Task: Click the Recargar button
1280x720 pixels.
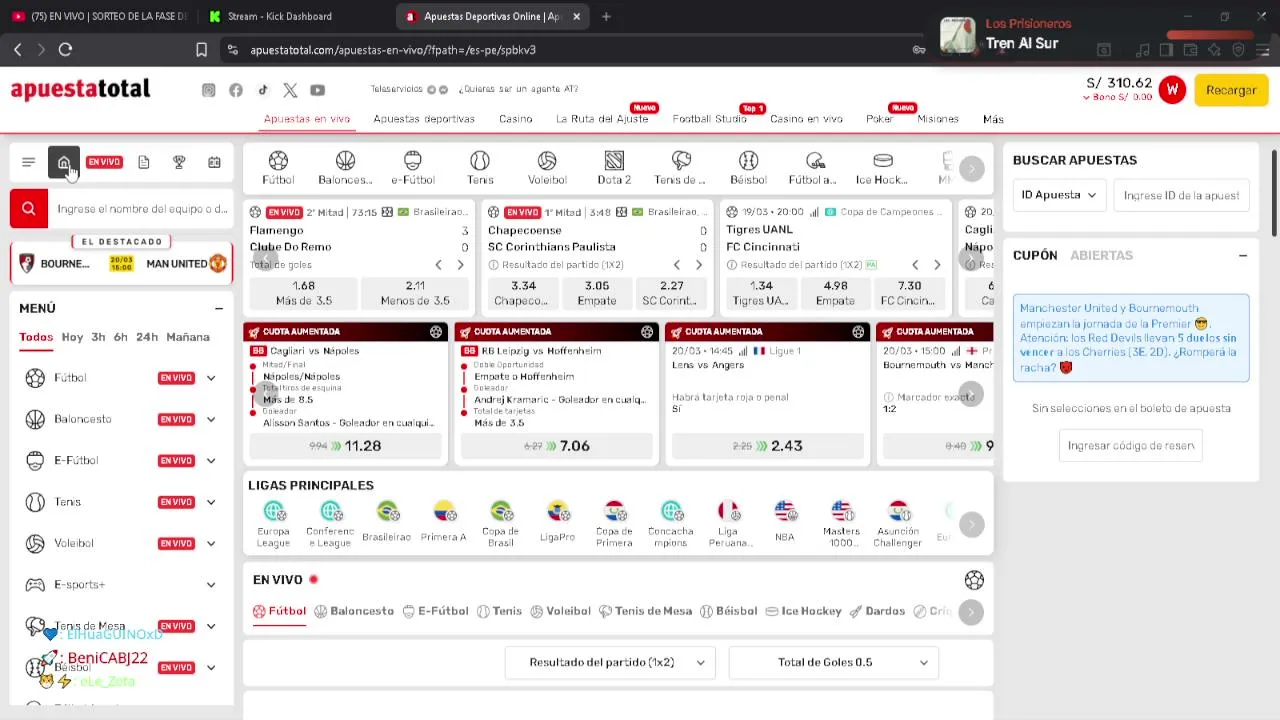Action: click(1231, 90)
